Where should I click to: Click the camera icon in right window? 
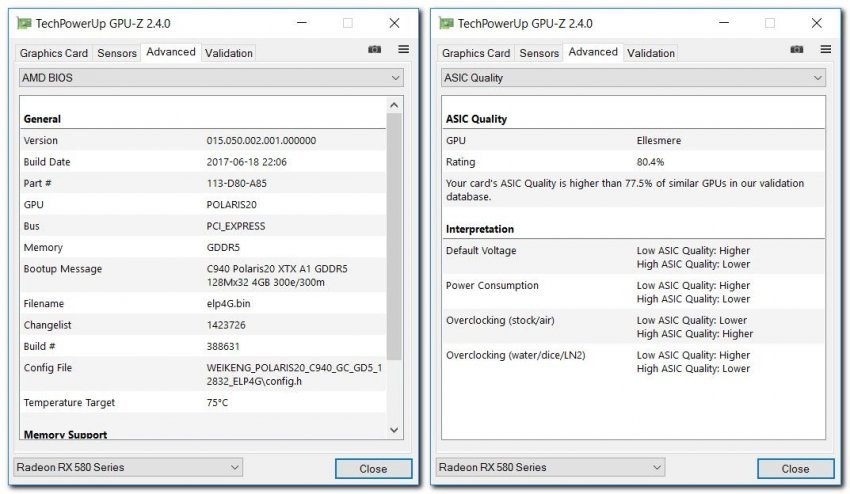point(796,49)
